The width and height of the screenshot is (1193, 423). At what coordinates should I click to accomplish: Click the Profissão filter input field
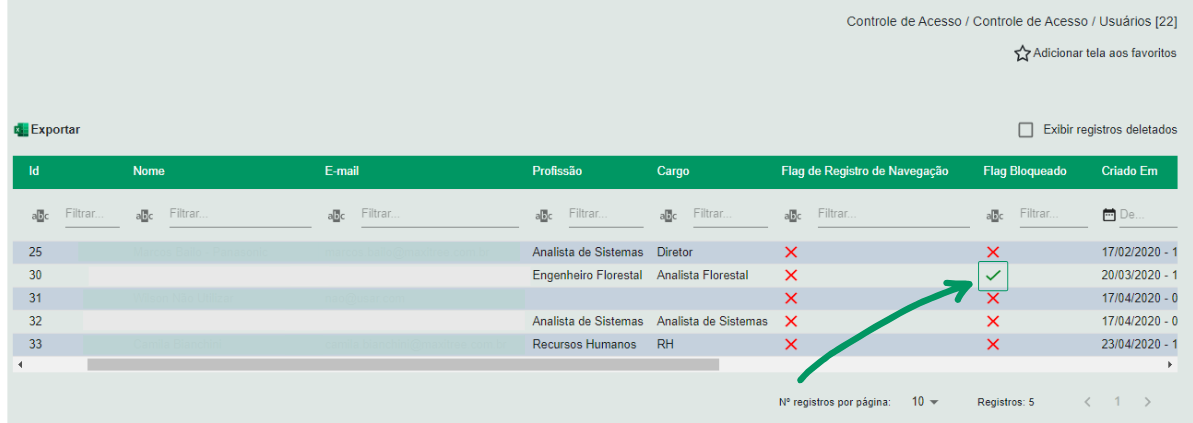coord(605,214)
